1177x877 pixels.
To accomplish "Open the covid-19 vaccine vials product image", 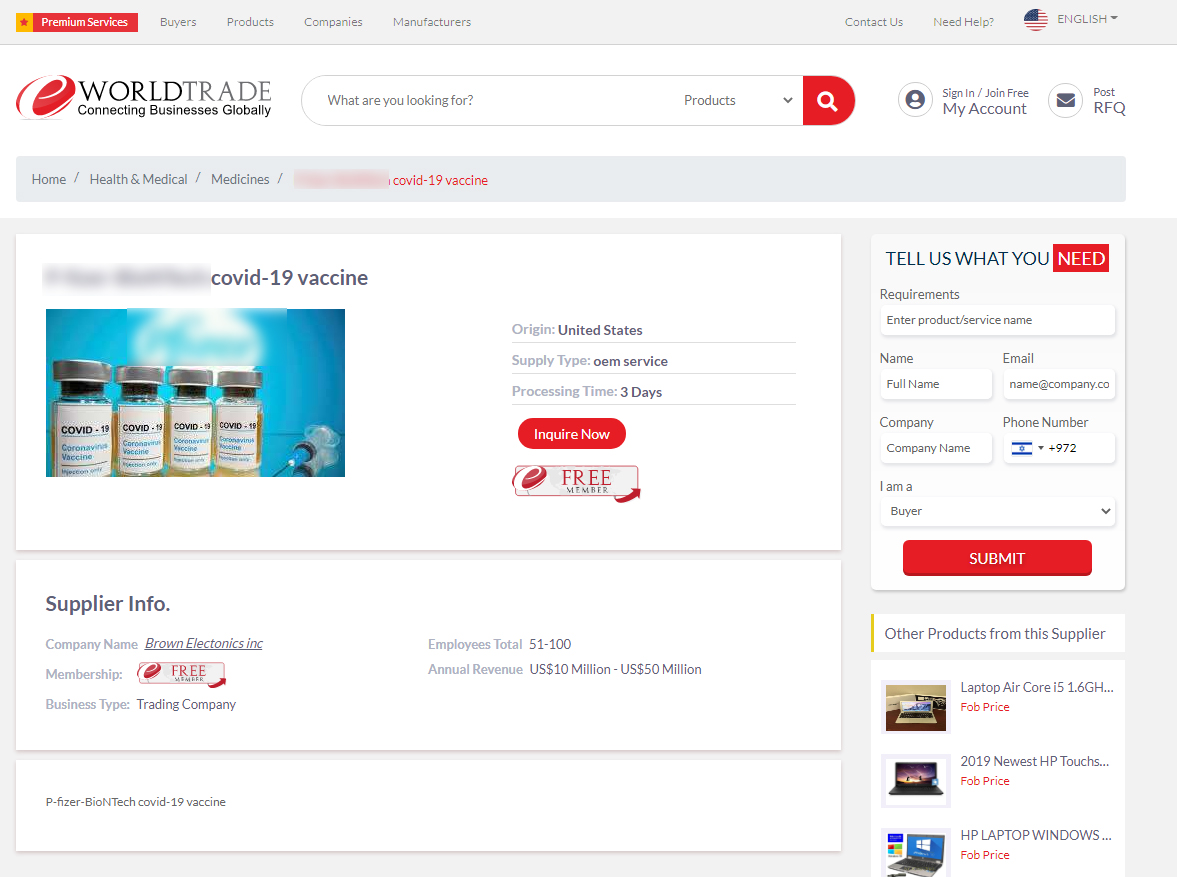I will 195,393.
